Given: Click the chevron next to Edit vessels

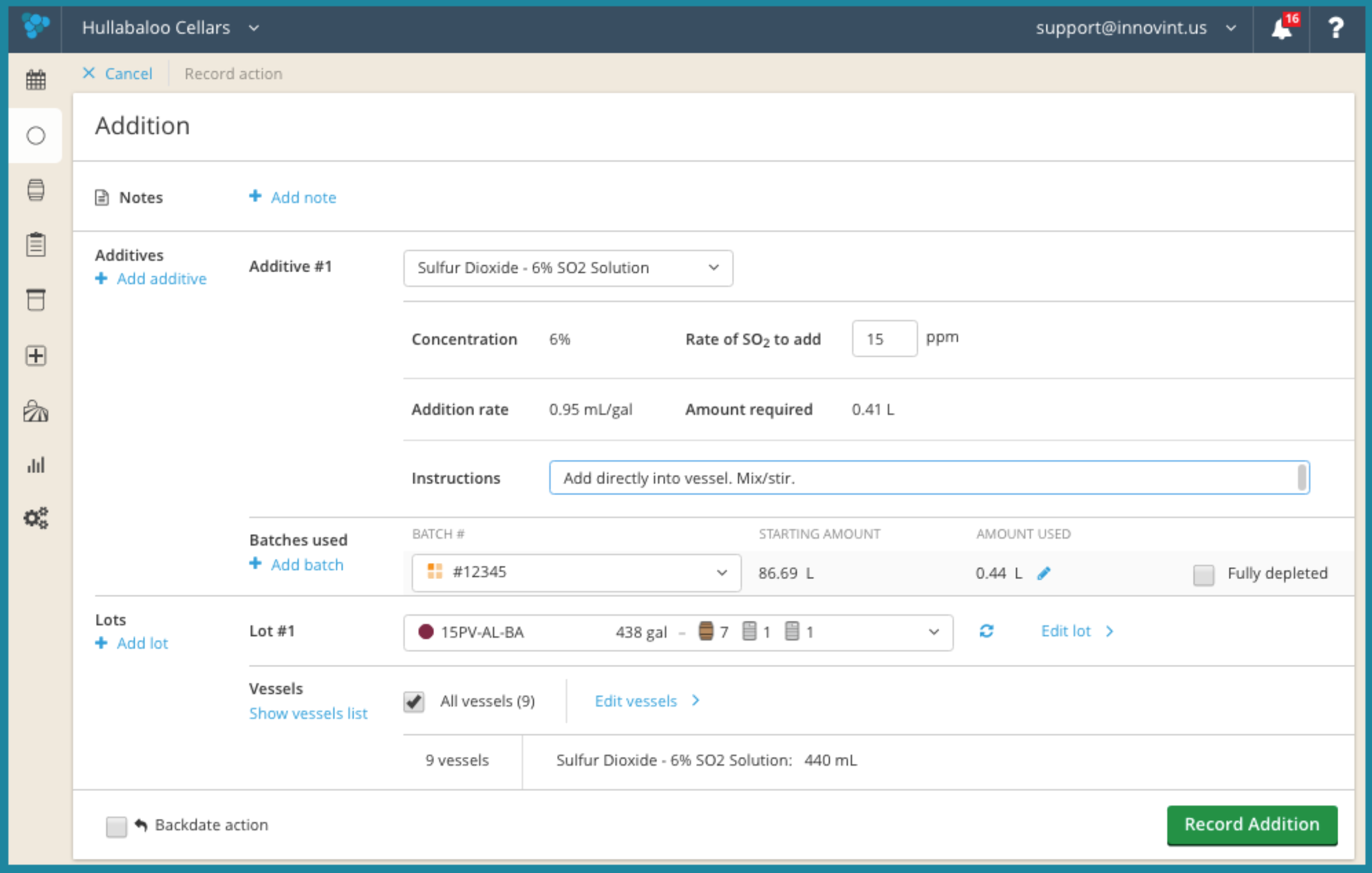Looking at the screenshot, I should click(696, 700).
